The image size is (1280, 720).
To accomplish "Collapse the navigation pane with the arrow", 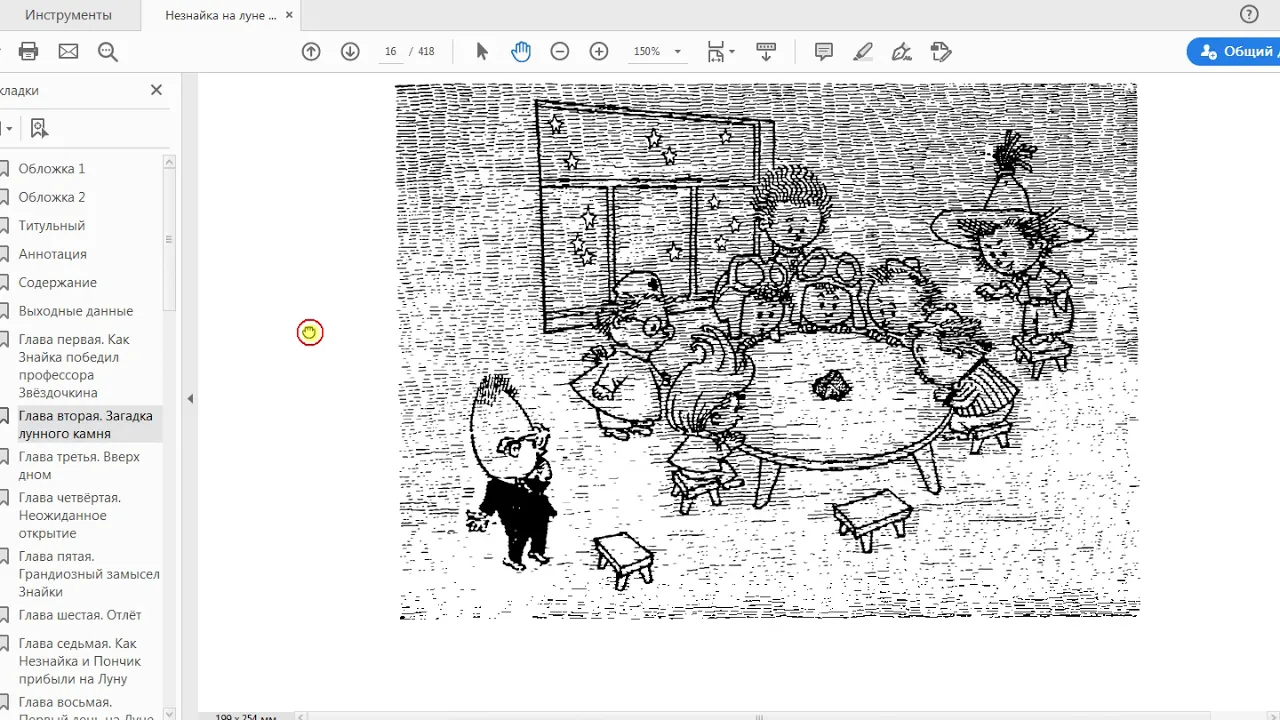I will (x=190, y=398).
